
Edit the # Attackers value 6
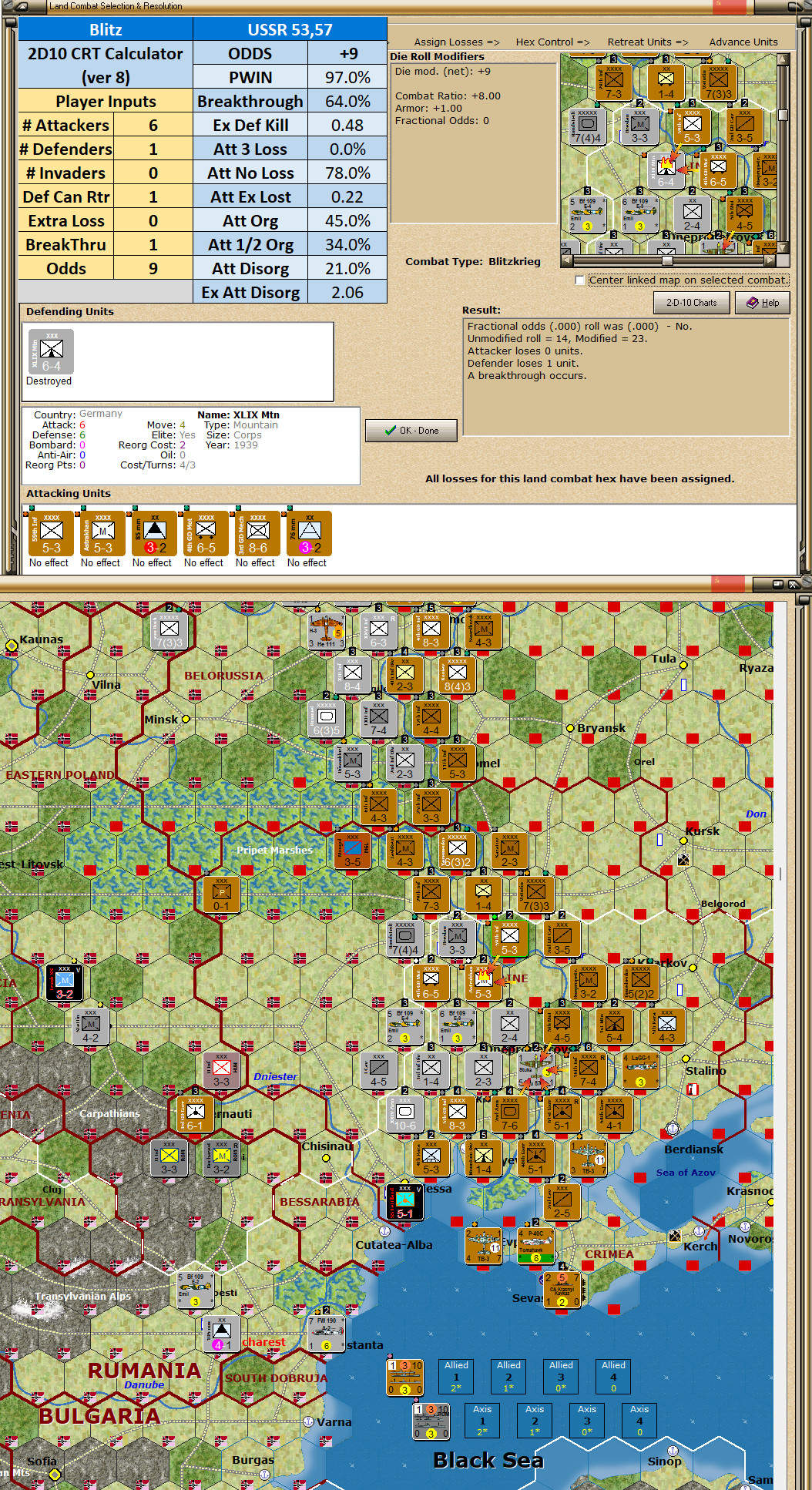[x=153, y=126]
